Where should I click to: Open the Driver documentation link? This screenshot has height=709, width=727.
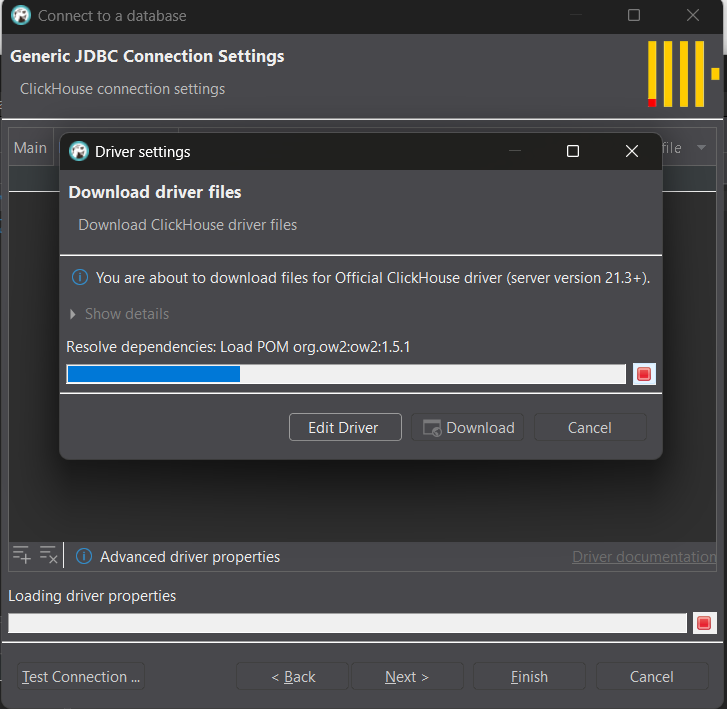pyautogui.click(x=643, y=557)
